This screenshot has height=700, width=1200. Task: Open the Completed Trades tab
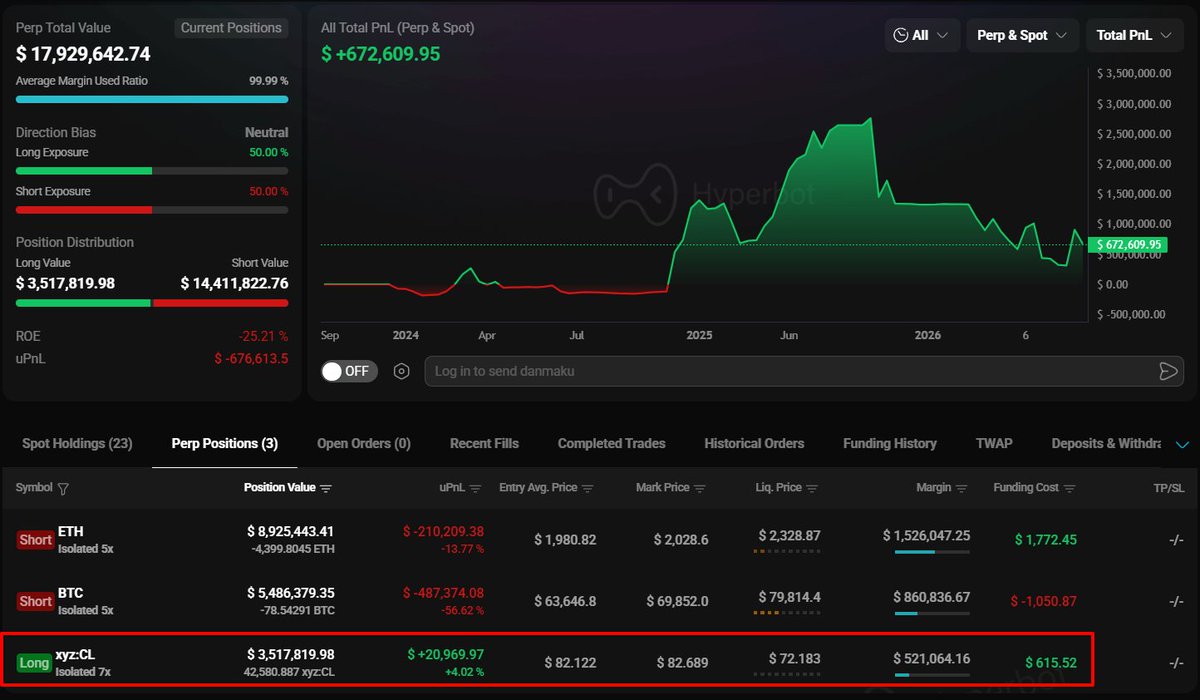(611, 443)
